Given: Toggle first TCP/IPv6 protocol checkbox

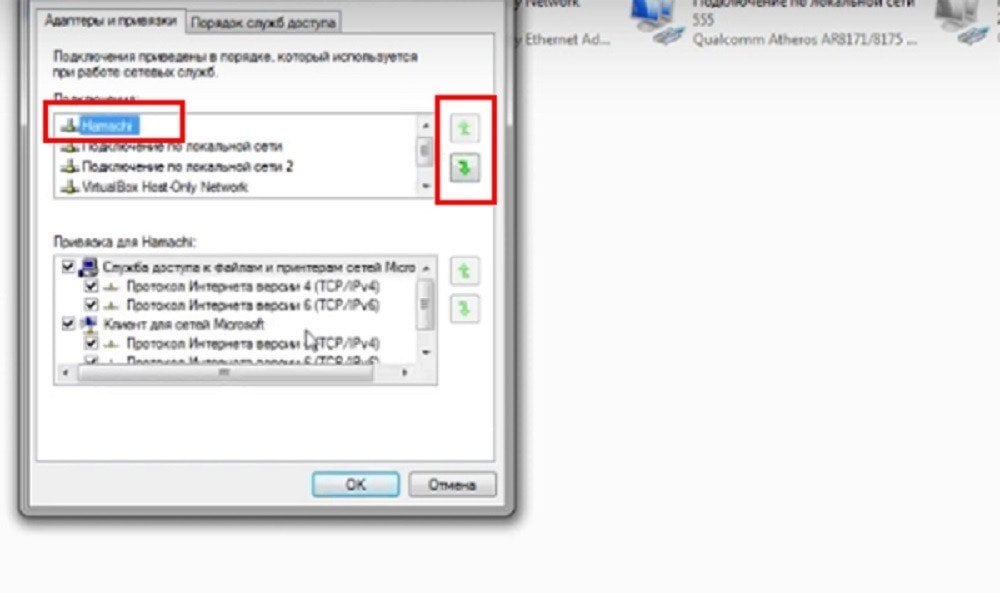Looking at the screenshot, I should coord(91,304).
